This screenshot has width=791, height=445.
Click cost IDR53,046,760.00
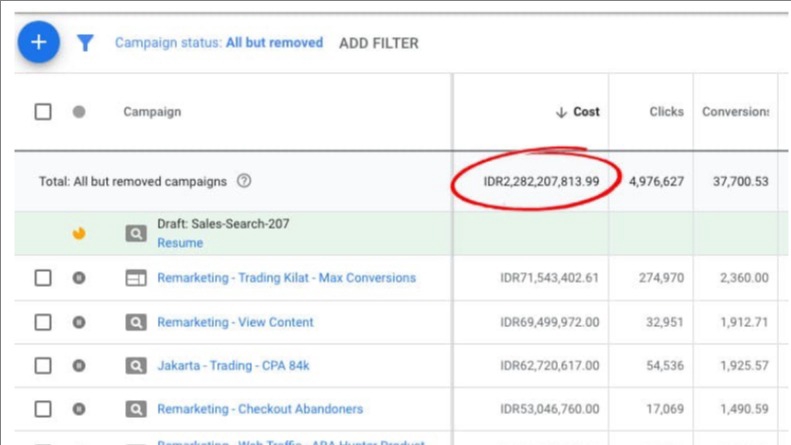[549, 409]
